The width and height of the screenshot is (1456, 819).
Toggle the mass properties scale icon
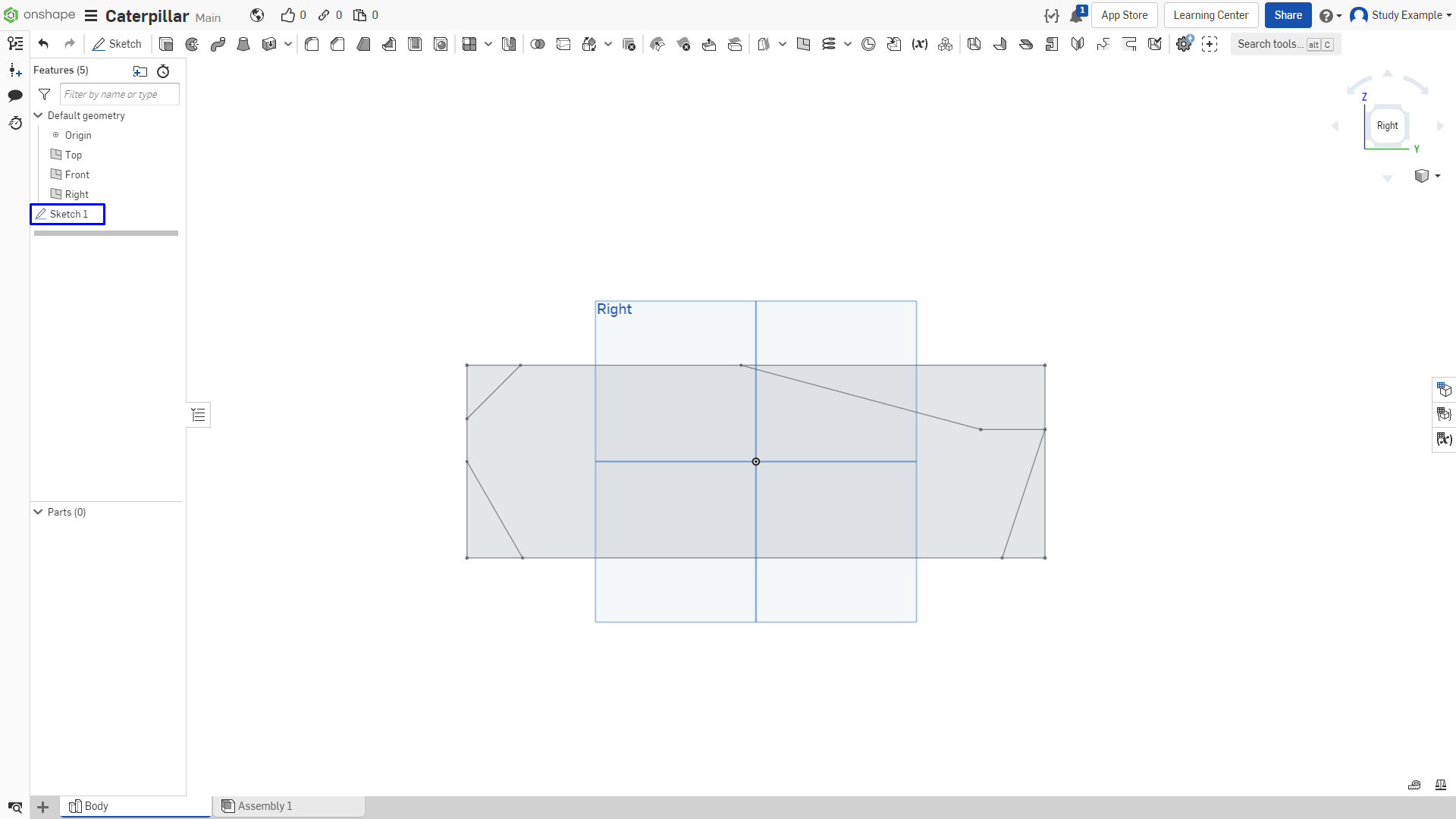pyautogui.click(x=1440, y=785)
